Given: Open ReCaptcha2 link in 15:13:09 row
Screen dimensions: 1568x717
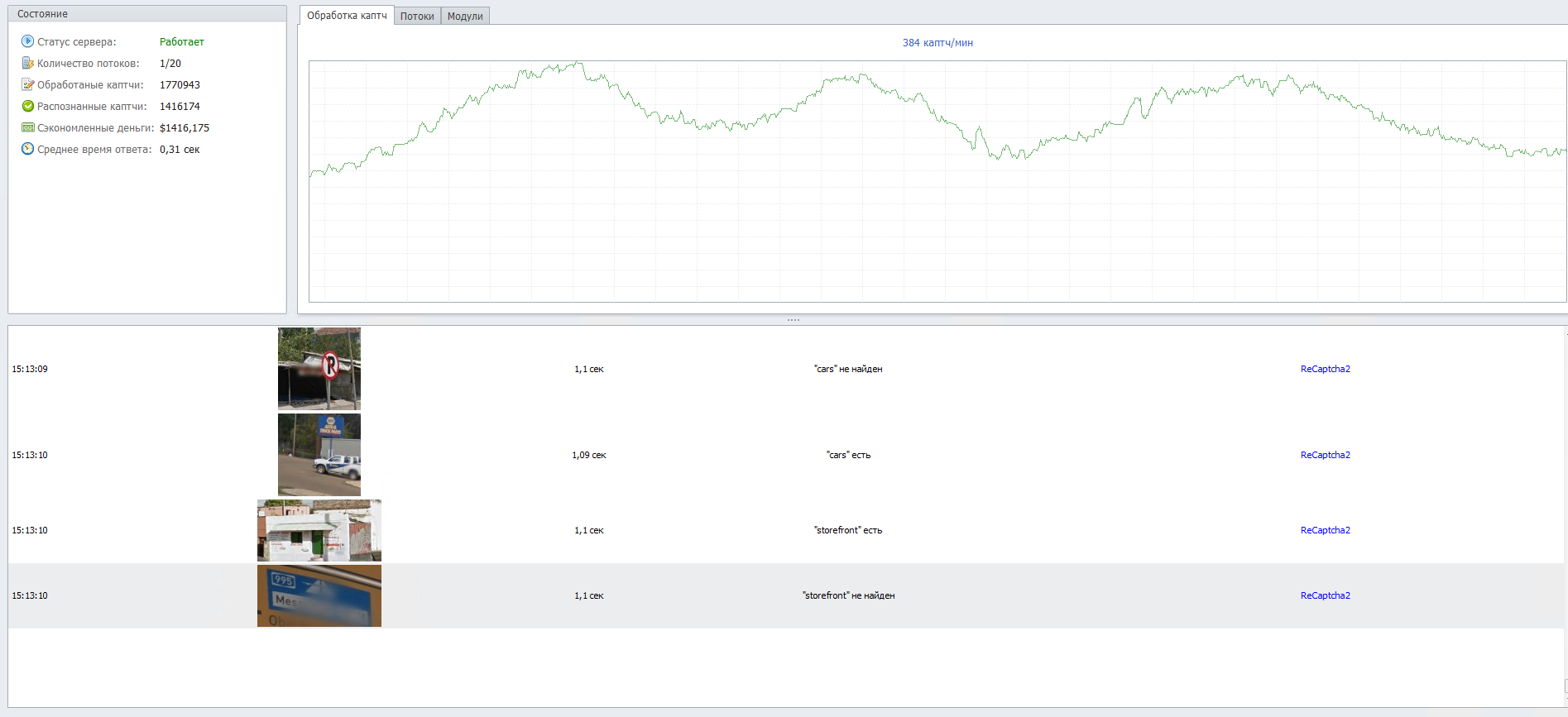Looking at the screenshot, I should [x=1325, y=369].
